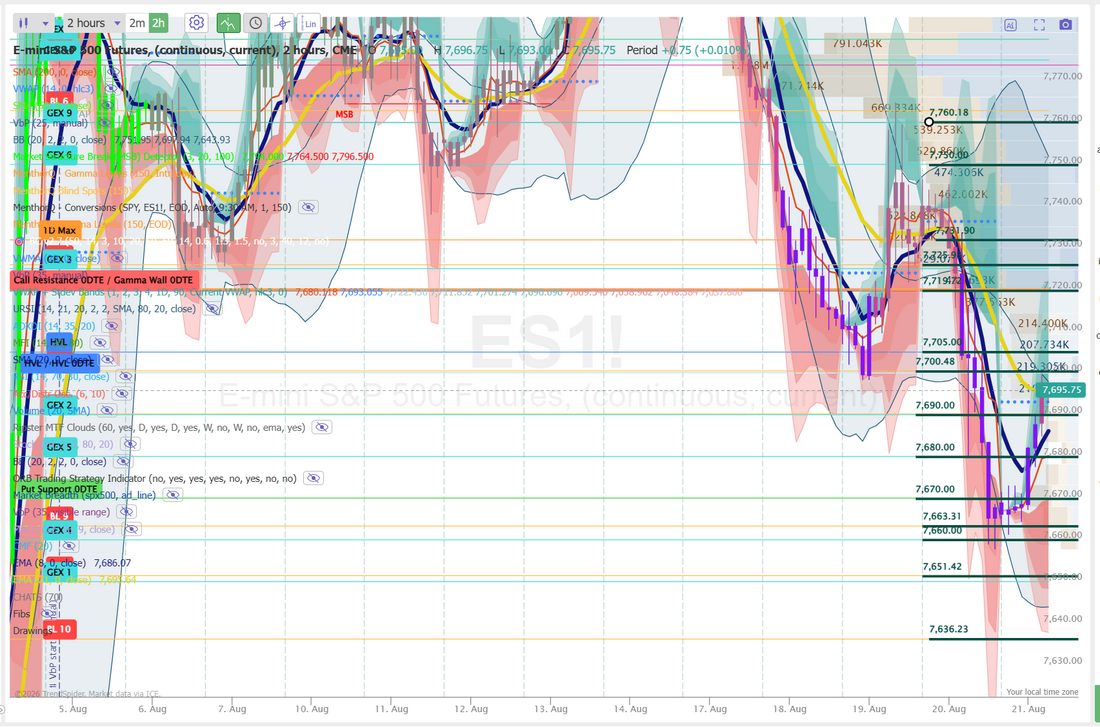Click the 1D Max orange label
Viewport: 1100px width, 727px height.
(60, 230)
